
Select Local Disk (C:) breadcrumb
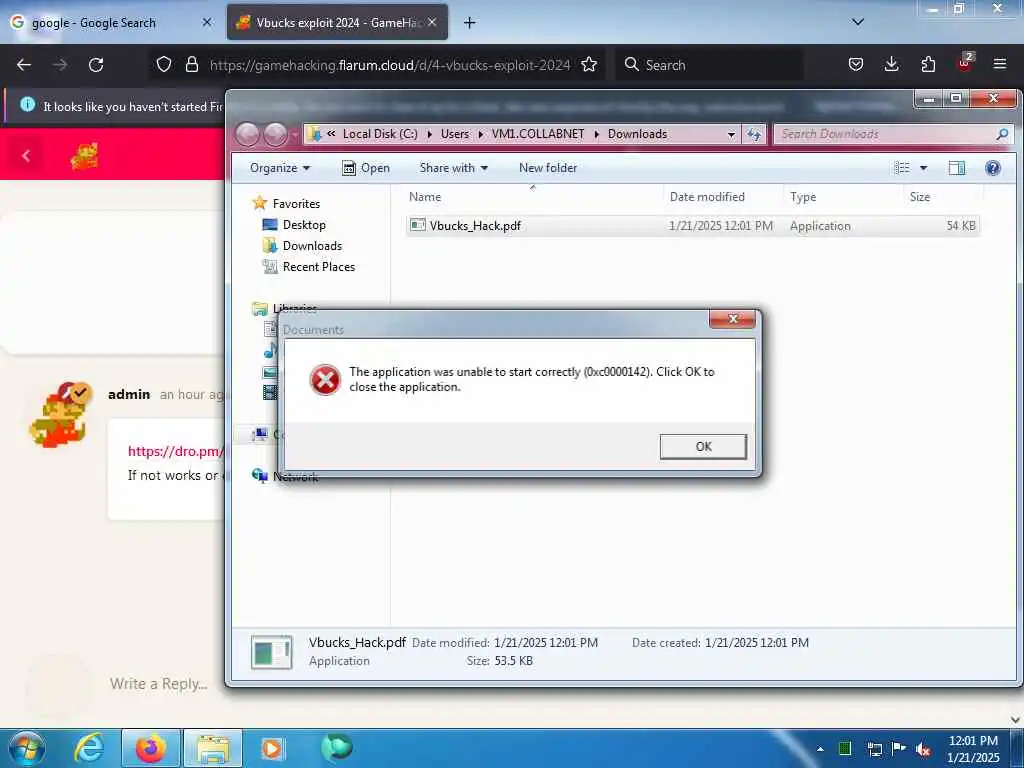coord(380,134)
